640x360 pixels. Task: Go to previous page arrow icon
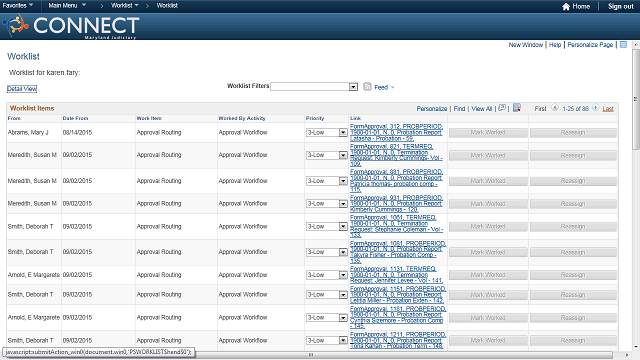[555, 108]
